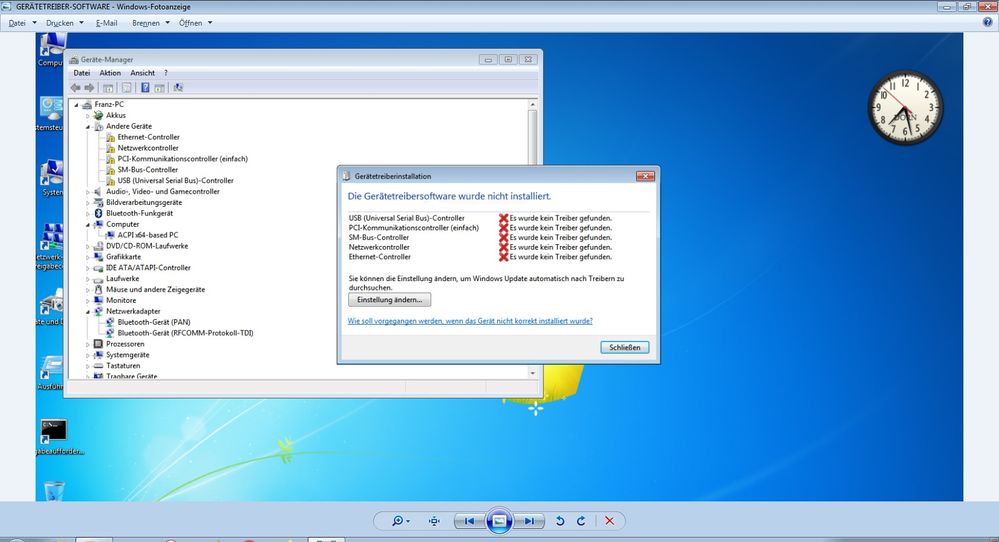Select USB (Universal Serial Bus)-Controller tree entry
This screenshot has width=999, height=542.
[x=175, y=180]
